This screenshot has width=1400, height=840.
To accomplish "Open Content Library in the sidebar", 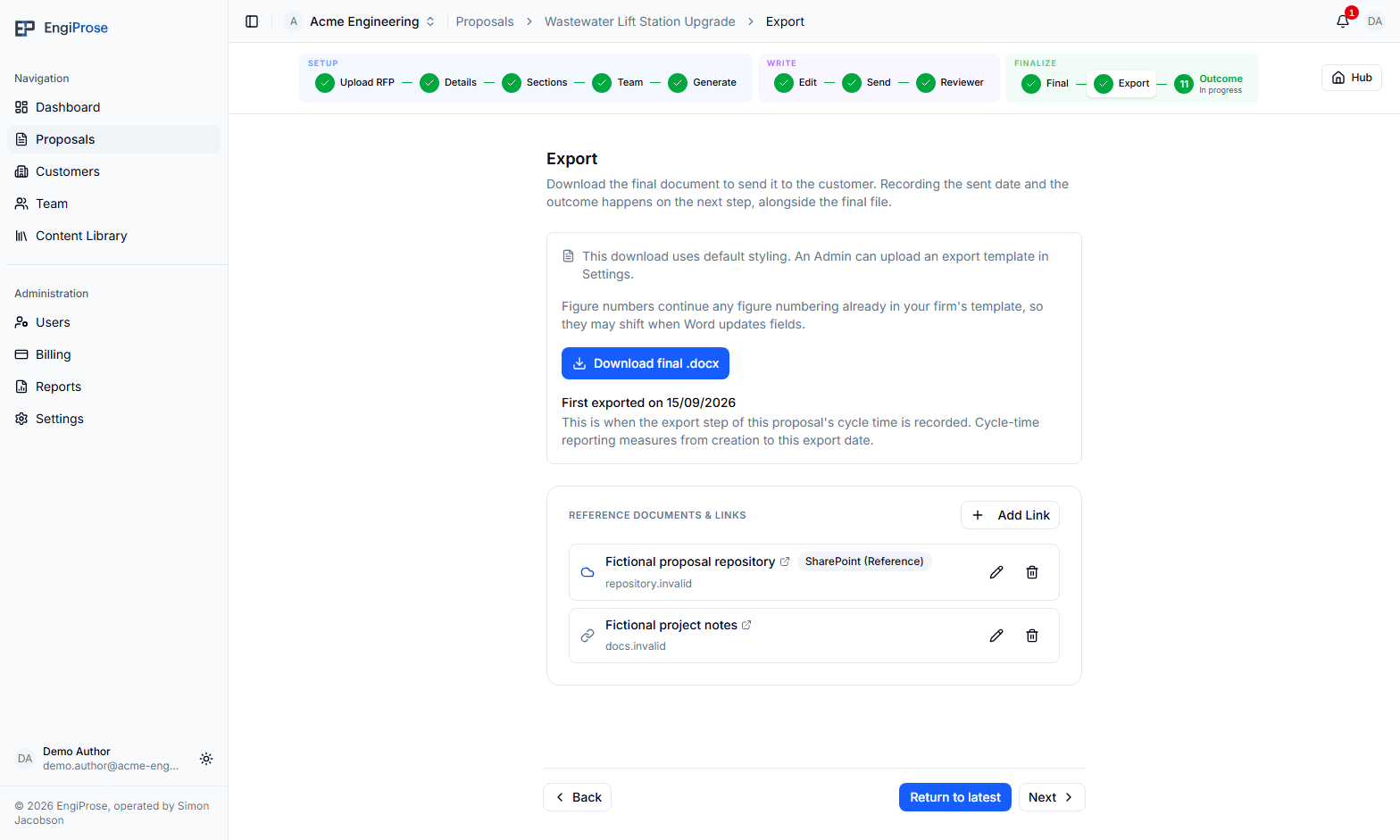I will [x=113, y=236].
